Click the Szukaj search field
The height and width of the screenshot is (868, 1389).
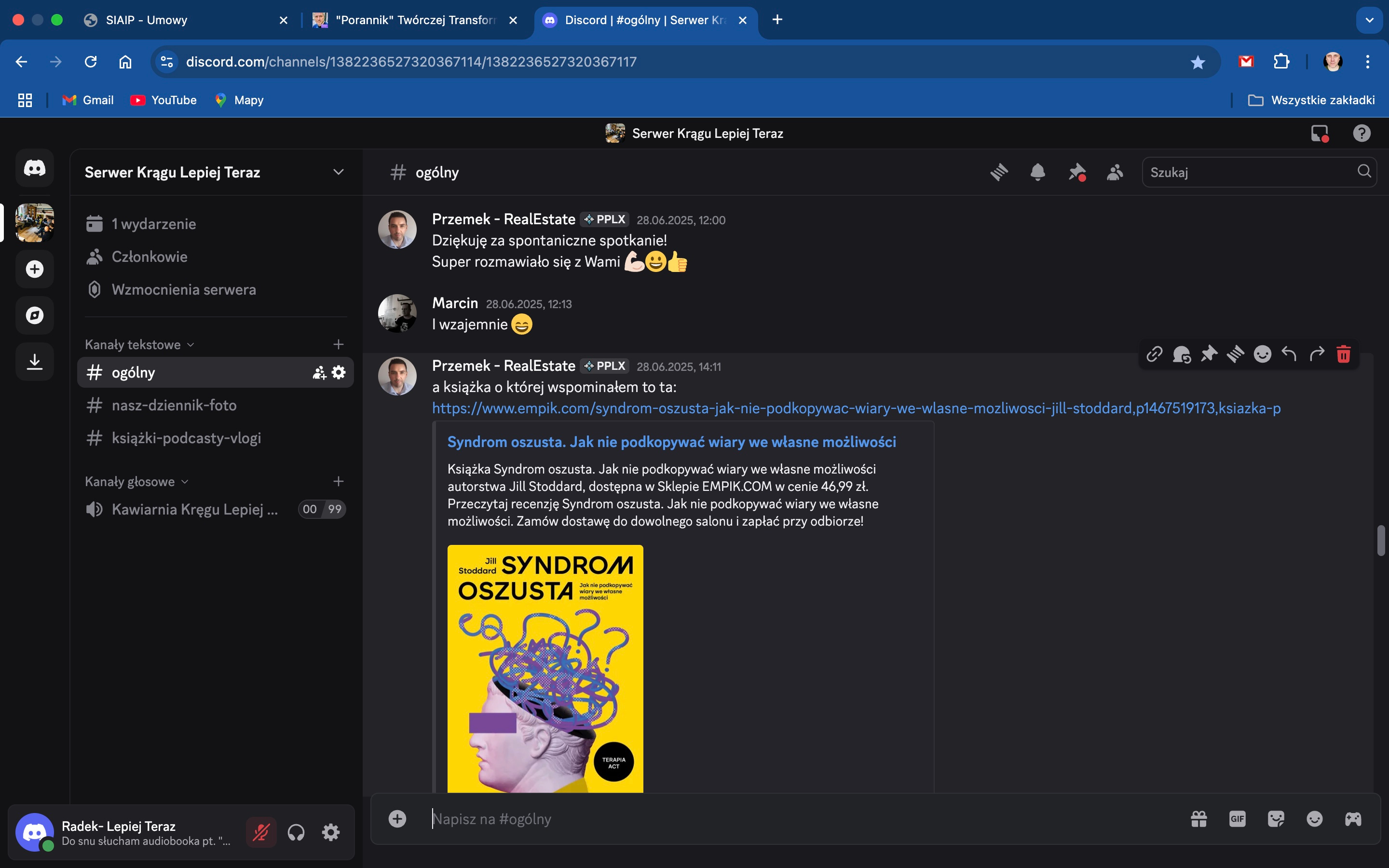[x=1251, y=172]
